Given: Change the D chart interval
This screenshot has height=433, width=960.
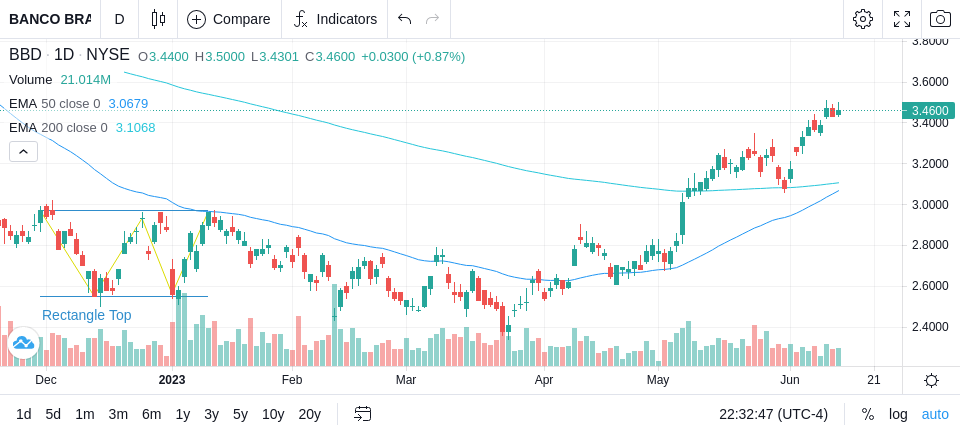Looking at the screenshot, I should (119, 19).
